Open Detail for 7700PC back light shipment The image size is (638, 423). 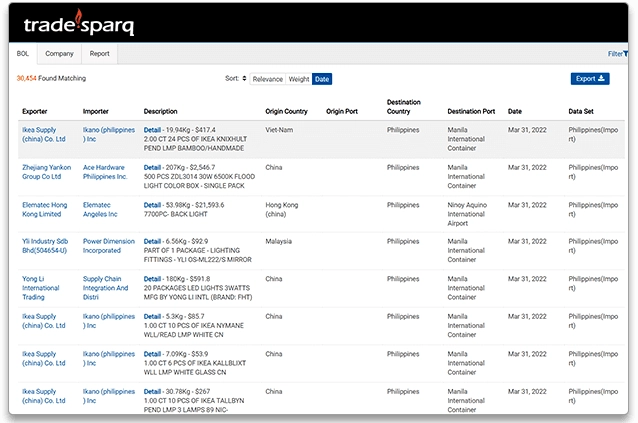click(152, 205)
